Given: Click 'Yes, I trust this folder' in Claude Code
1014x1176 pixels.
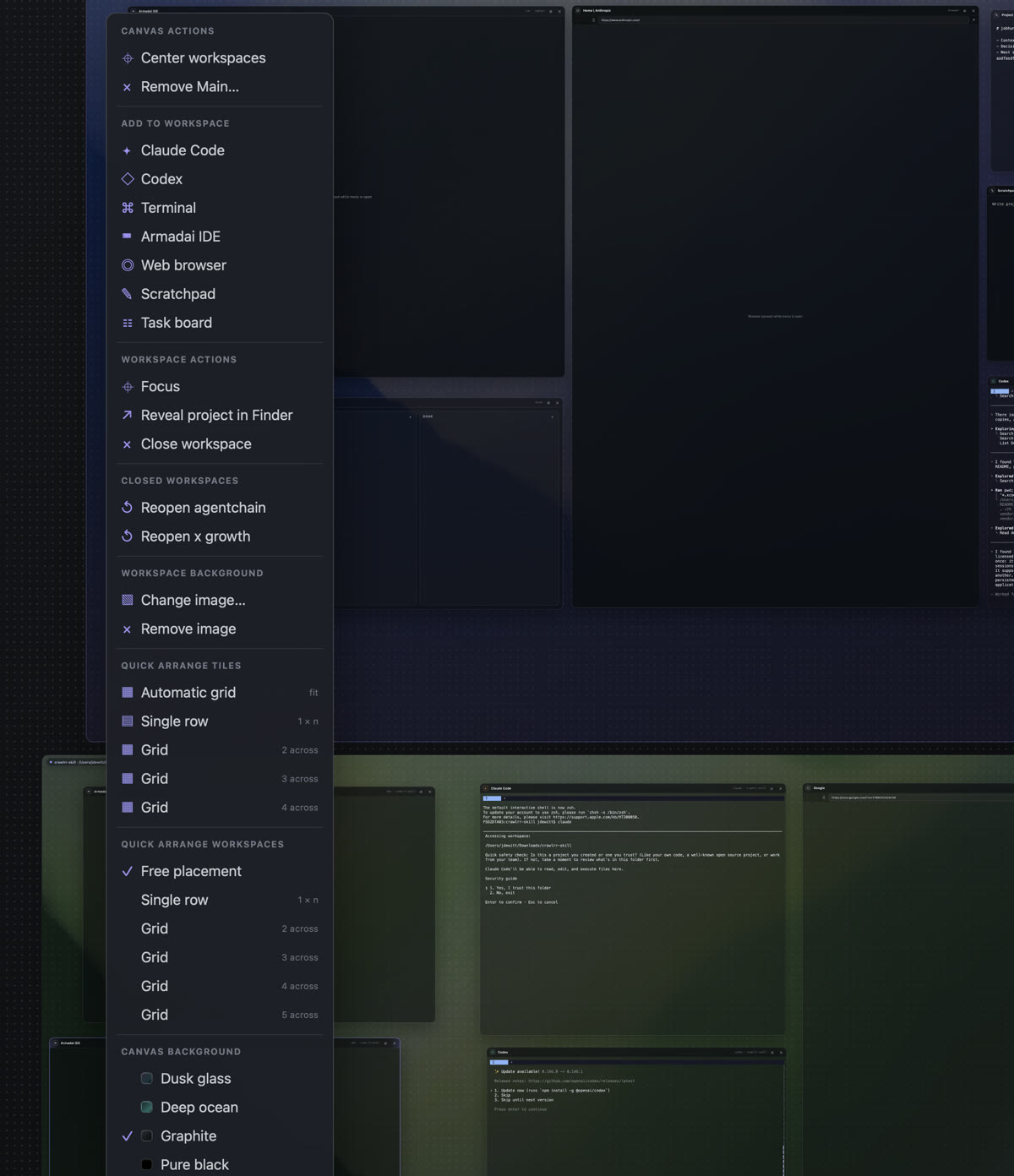Looking at the screenshot, I should tap(519, 888).
